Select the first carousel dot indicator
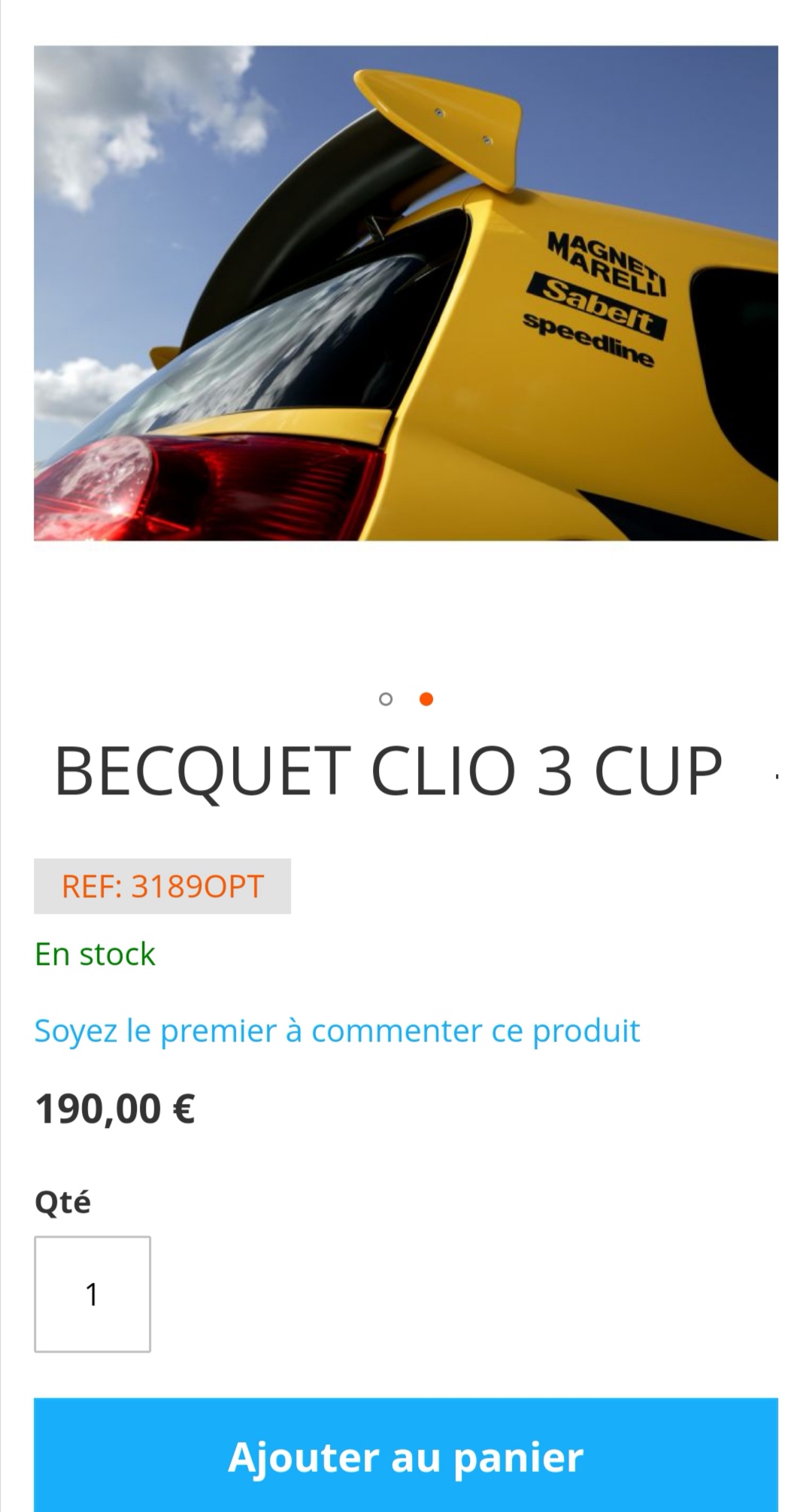Image resolution: width=812 pixels, height=1512 pixels. 386,699
